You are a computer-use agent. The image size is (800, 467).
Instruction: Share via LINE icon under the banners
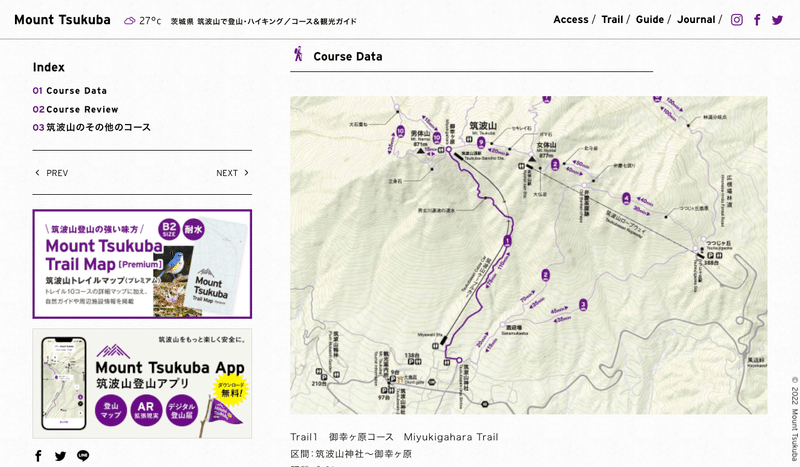pyautogui.click(x=83, y=456)
